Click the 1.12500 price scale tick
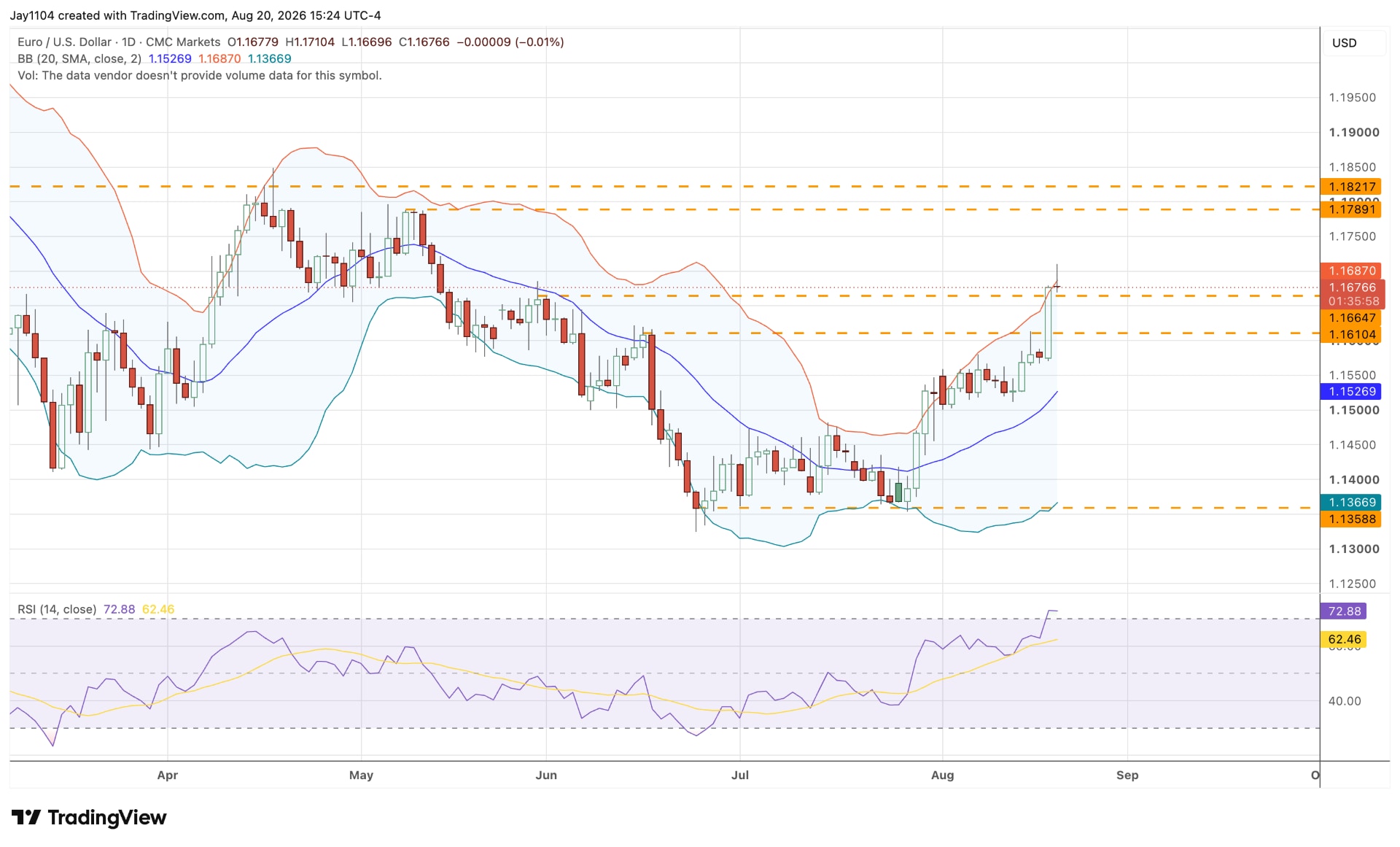 [x=1353, y=584]
